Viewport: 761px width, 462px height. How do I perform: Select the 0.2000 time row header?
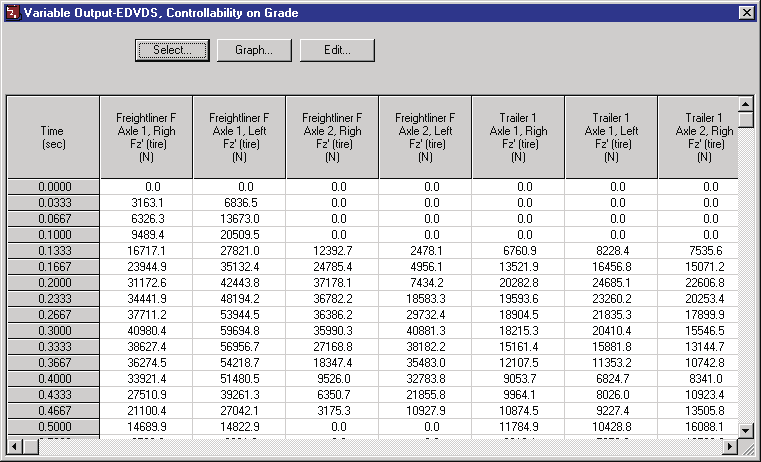point(53,283)
